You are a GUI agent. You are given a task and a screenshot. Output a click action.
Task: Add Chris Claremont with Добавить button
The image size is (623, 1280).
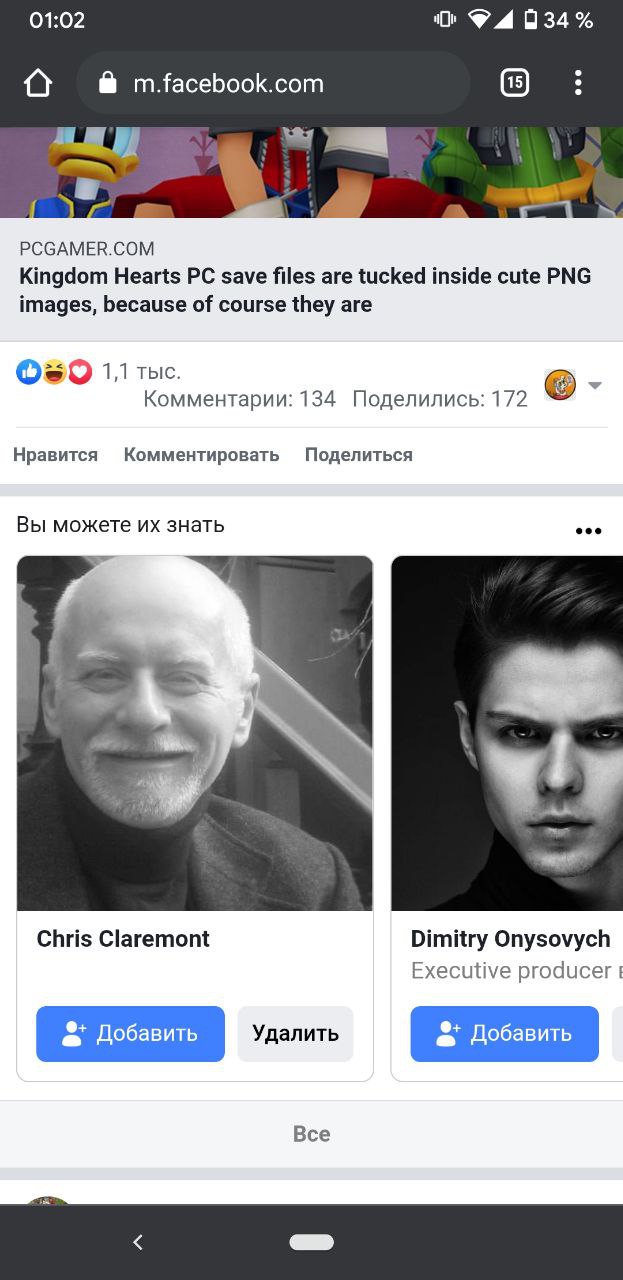pos(131,1033)
